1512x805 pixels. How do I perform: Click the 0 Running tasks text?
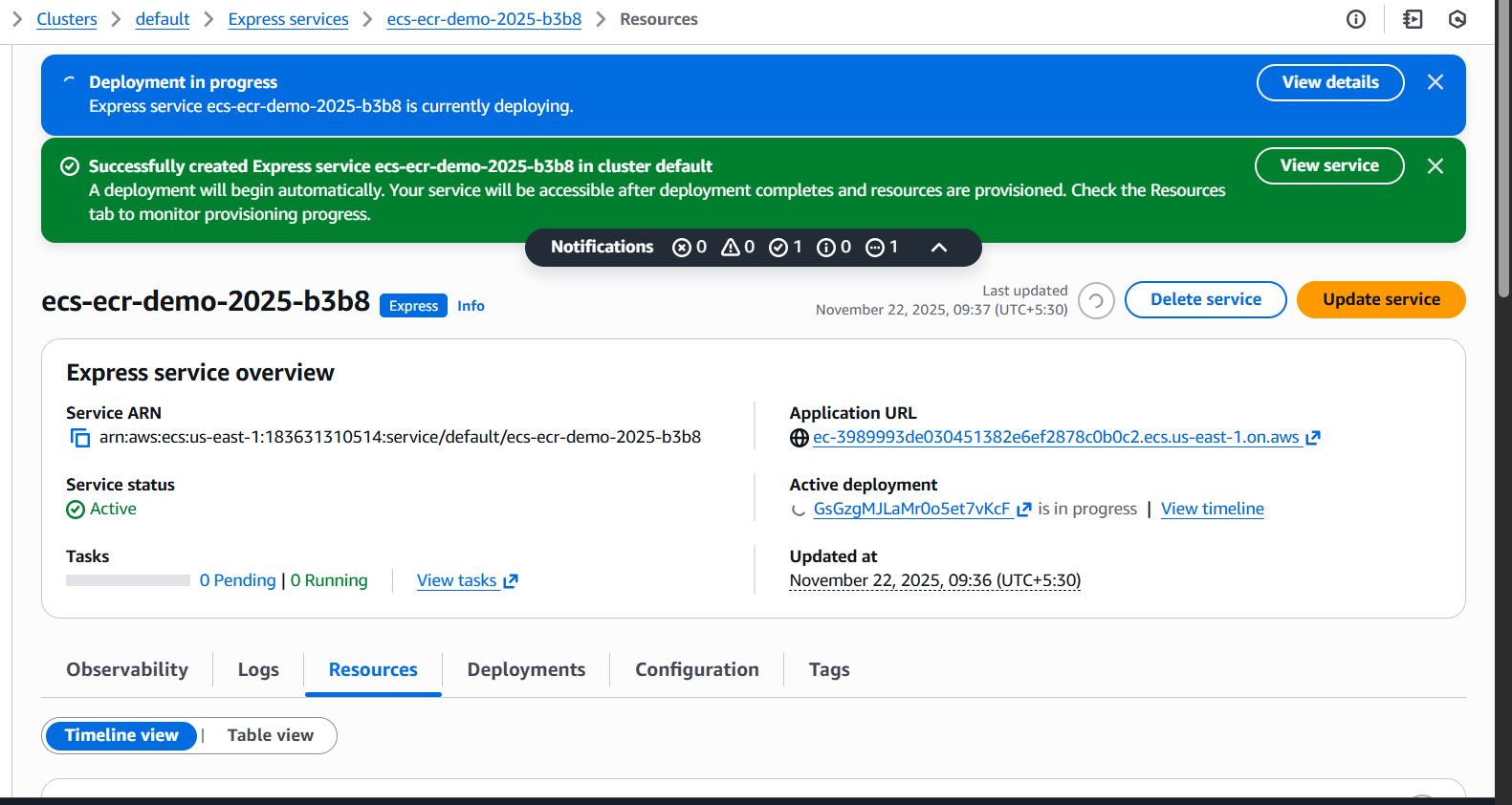point(329,580)
